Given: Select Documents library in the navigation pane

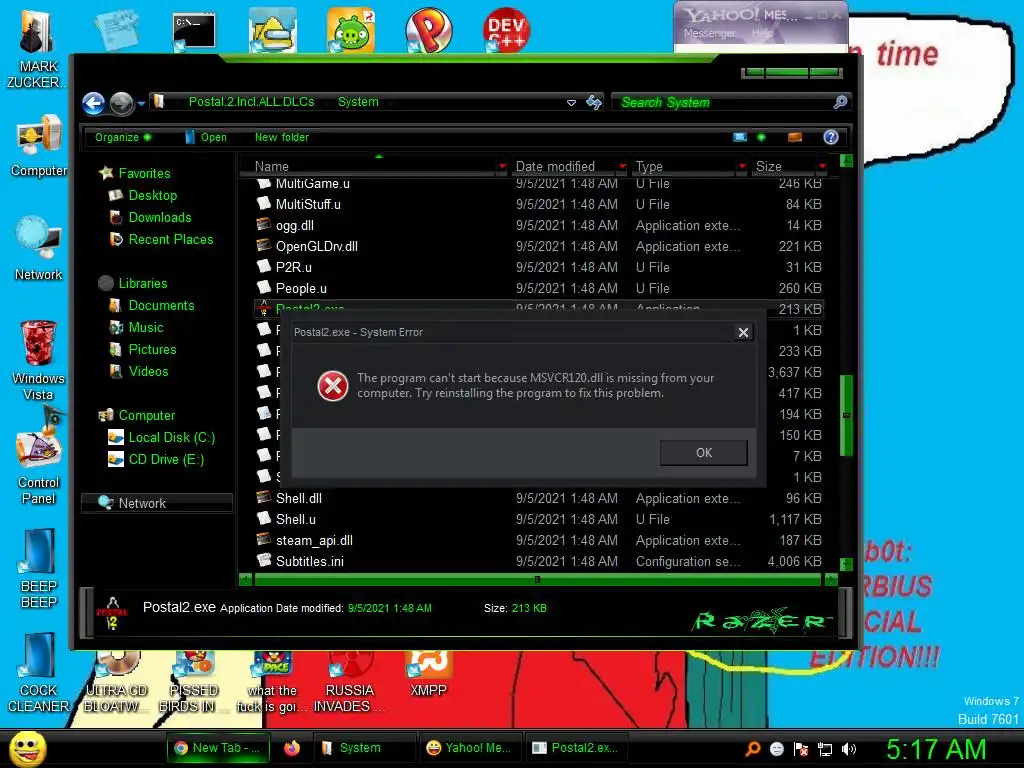Looking at the screenshot, I should point(161,306).
